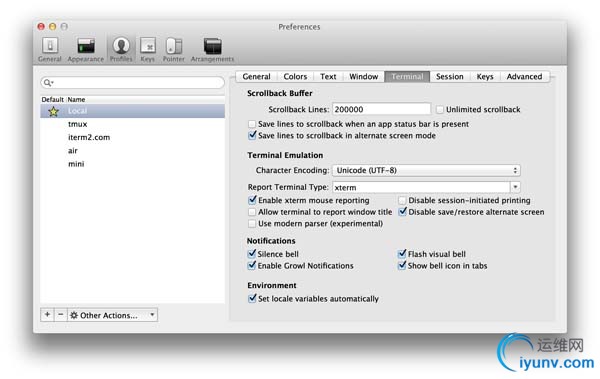Viewport: 600px width, 379px height.
Task: Select the tmux profile
Action: [x=132, y=124]
